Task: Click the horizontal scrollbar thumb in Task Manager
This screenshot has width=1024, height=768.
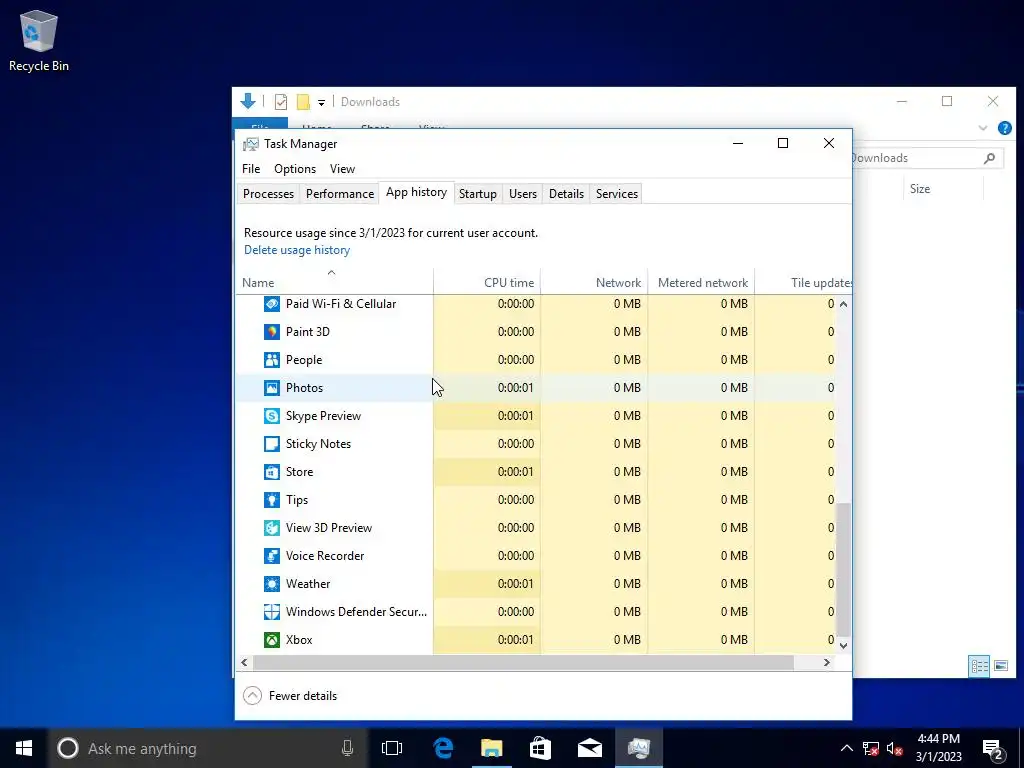Action: tap(523, 663)
